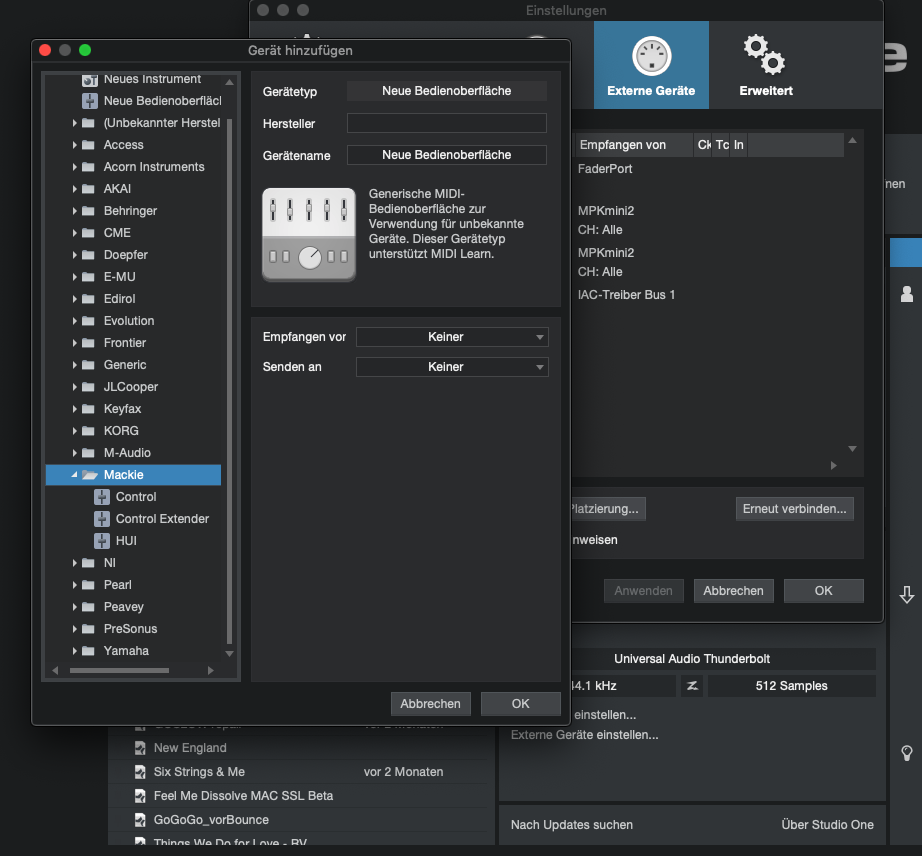Expand the PreSonus folder
Viewport: 922px width, 856px height.
(x=74, y=628)
